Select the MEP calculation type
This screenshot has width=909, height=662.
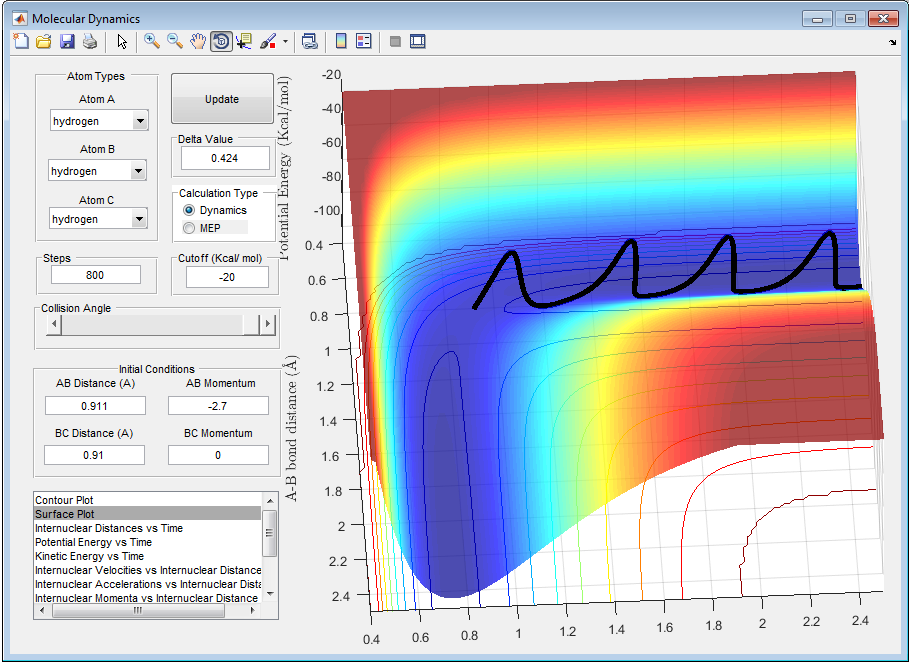coord(189,228)
